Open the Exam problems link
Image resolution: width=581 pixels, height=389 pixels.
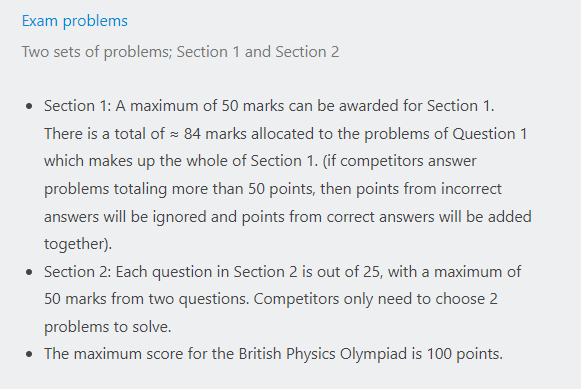pyautogui.click(x=74, y=21)
